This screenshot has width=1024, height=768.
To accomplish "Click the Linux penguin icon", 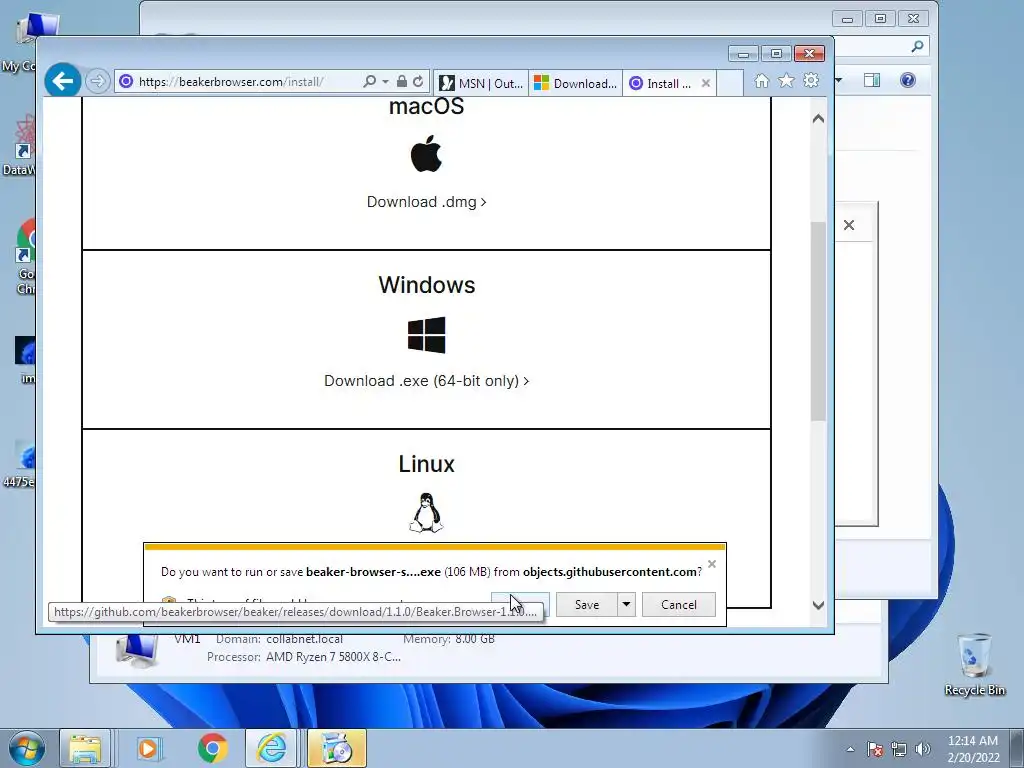I will (x=426, y=513).
